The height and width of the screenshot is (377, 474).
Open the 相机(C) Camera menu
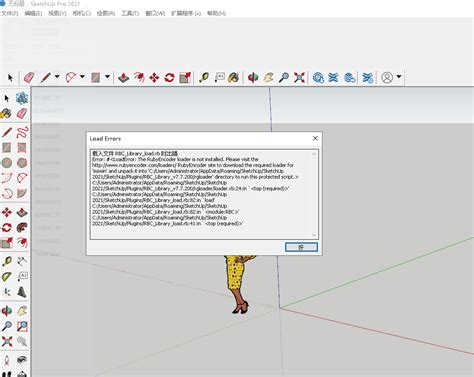(x=82, y=13)
